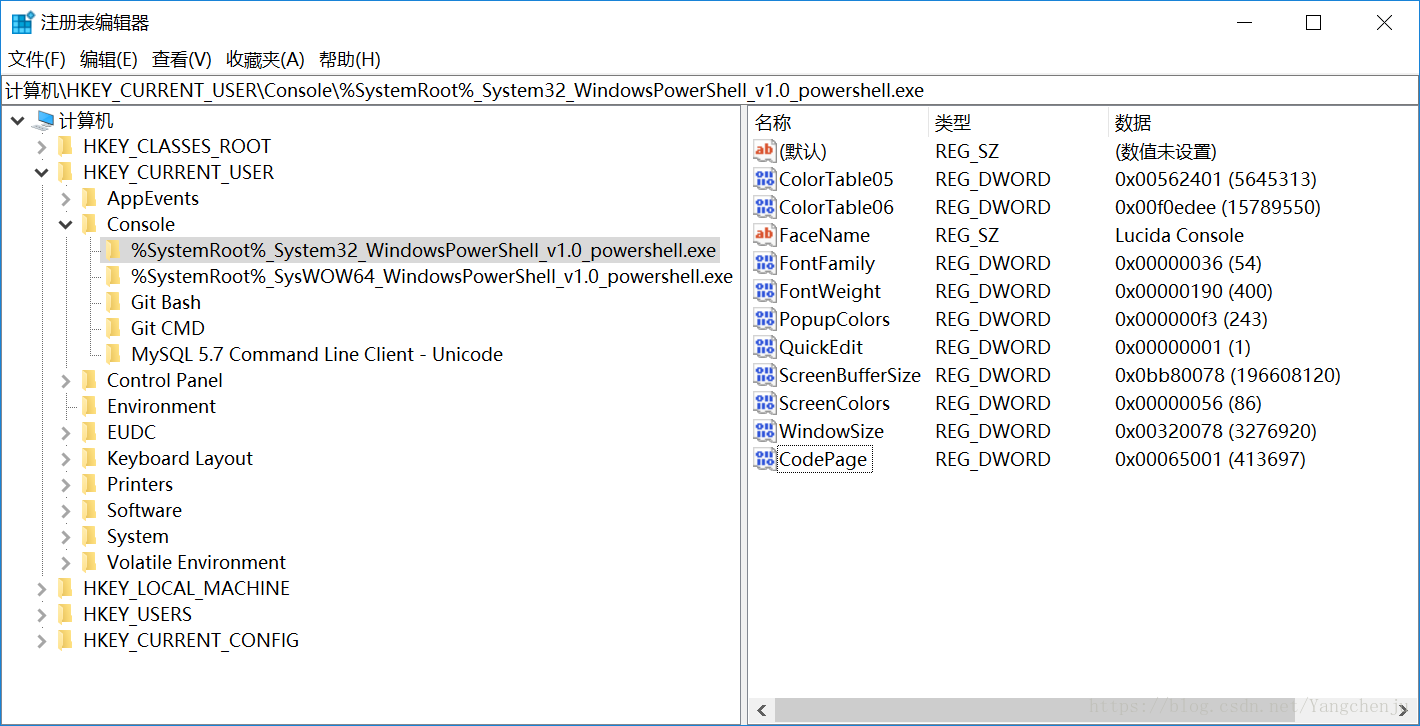Select the SysWOW64 powershell.exe key
Screen dimensions: 1420x726
pos(432,276)
